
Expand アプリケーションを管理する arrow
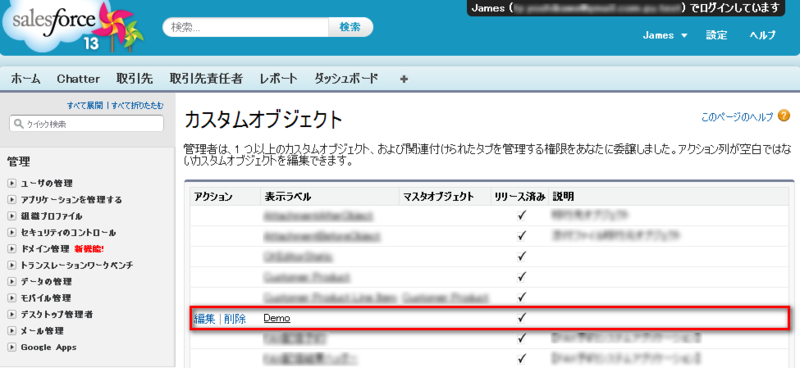(12, 200)
